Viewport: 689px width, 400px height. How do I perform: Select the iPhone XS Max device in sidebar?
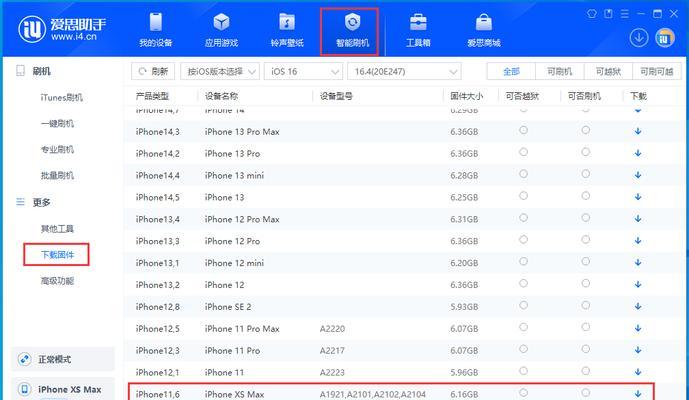[x=63, y=389]
